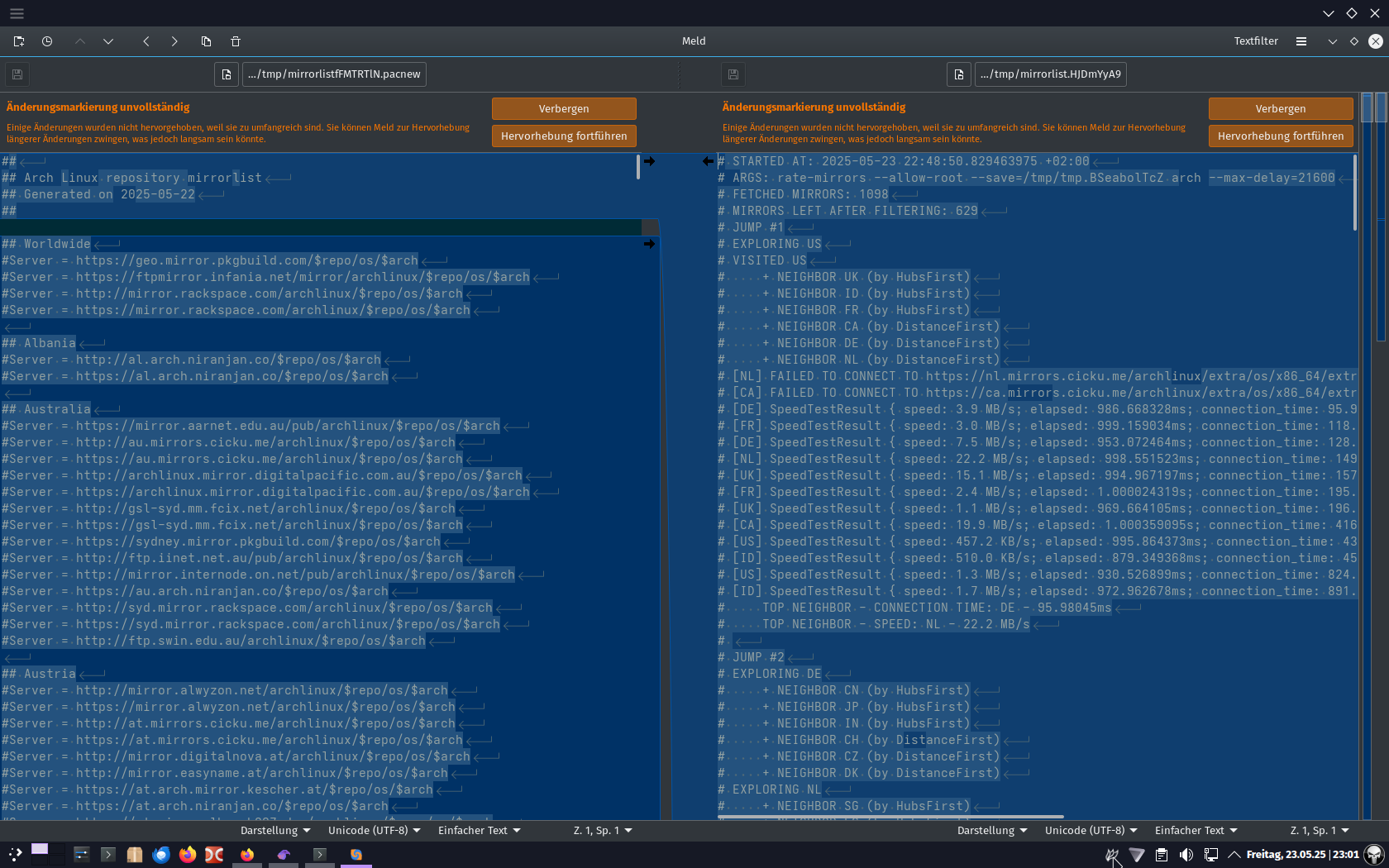Click the Thunderbird icon in the taskbar
Image resolution: width=1389 pixels, height=868 pixels.
[x=161, y=855]
